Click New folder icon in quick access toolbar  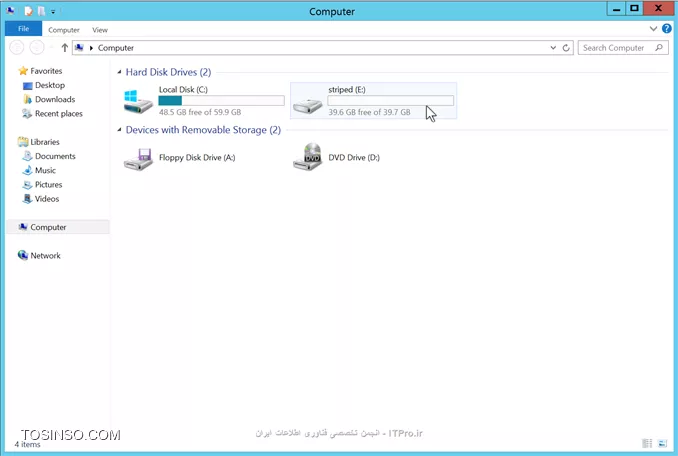click(42, 11)
